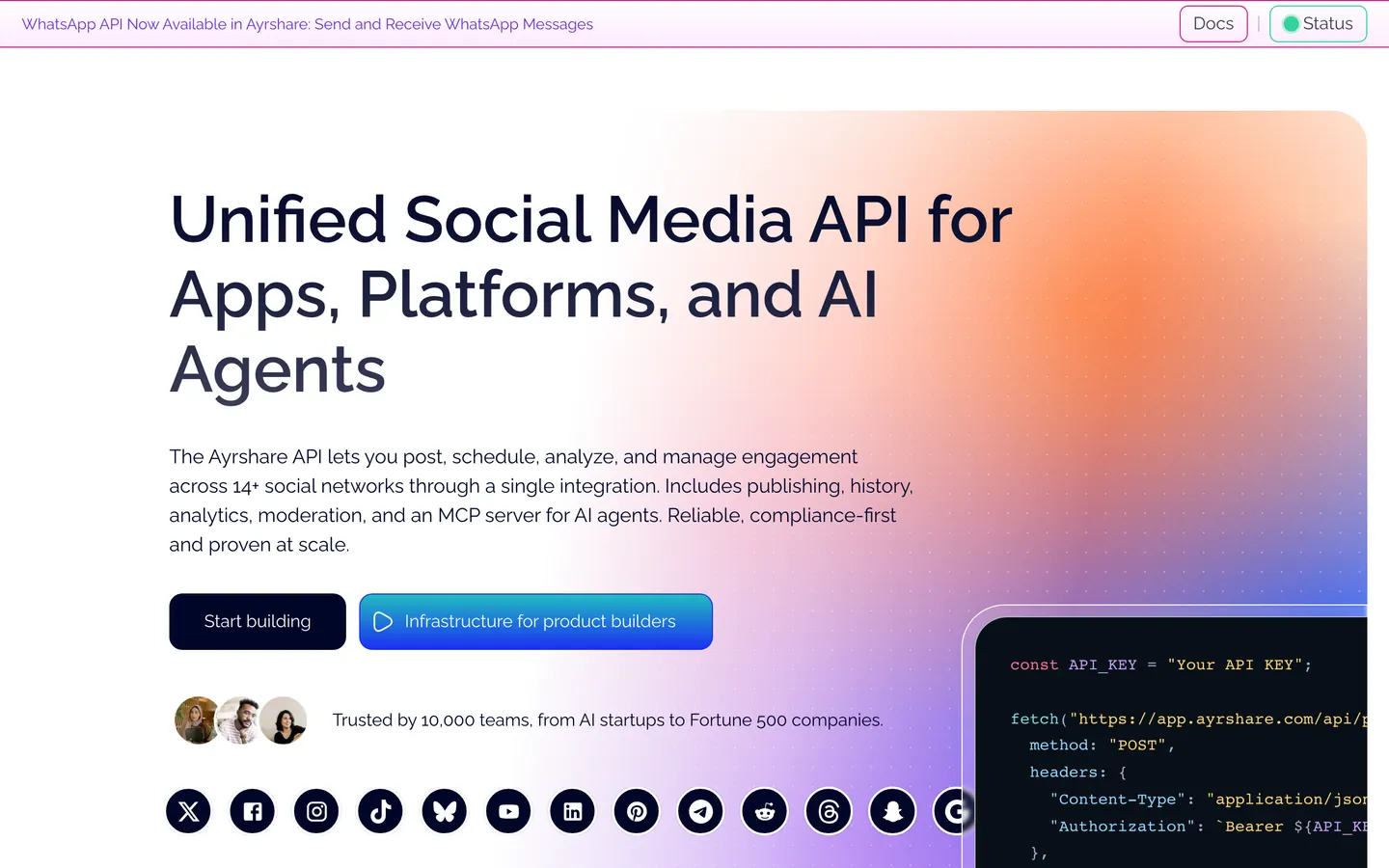Click the Threads network icon
The image size is (1389, 868).
tap(829, 811)
